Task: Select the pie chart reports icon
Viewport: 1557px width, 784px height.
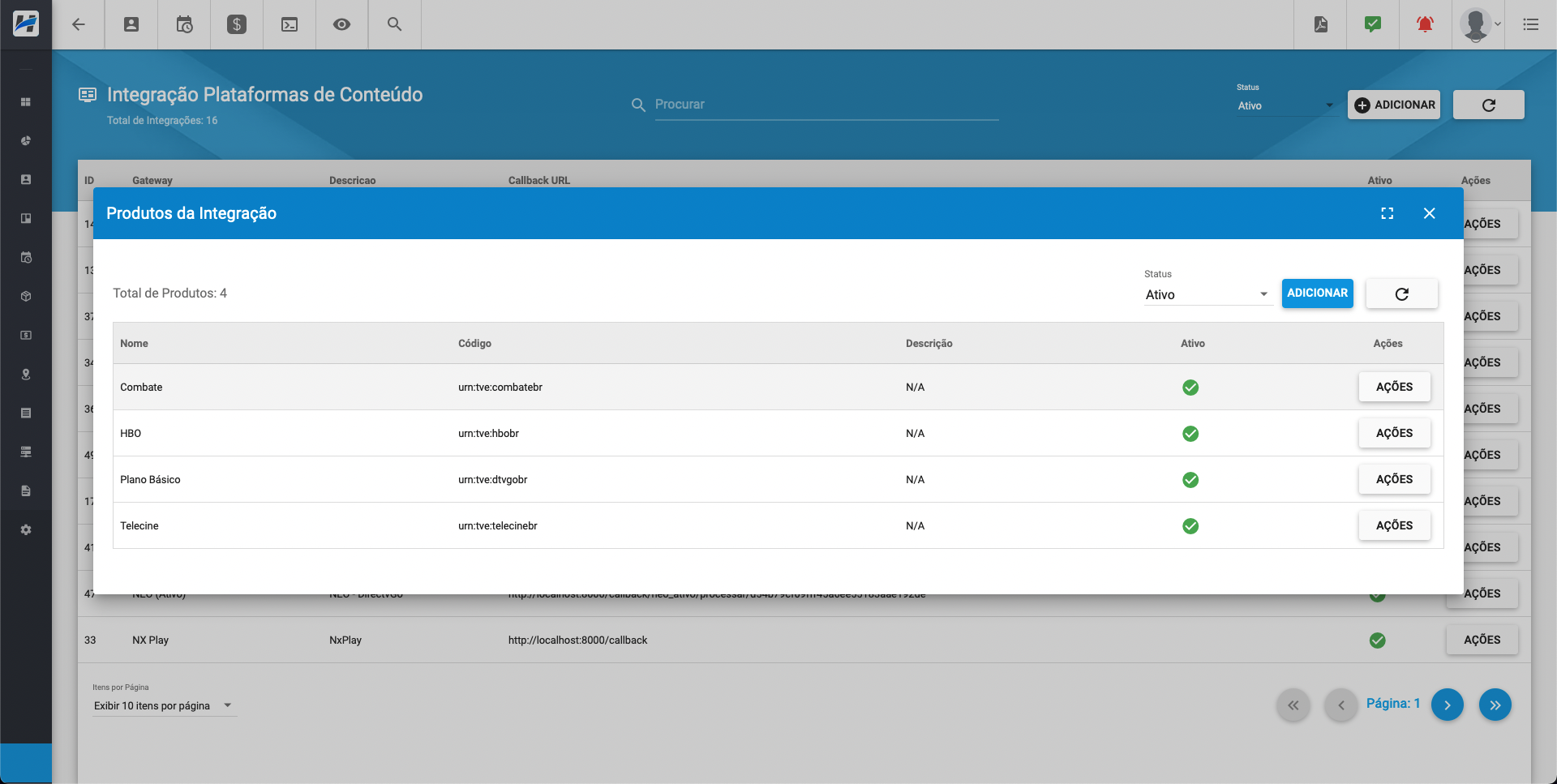Action: coord(26,140)
